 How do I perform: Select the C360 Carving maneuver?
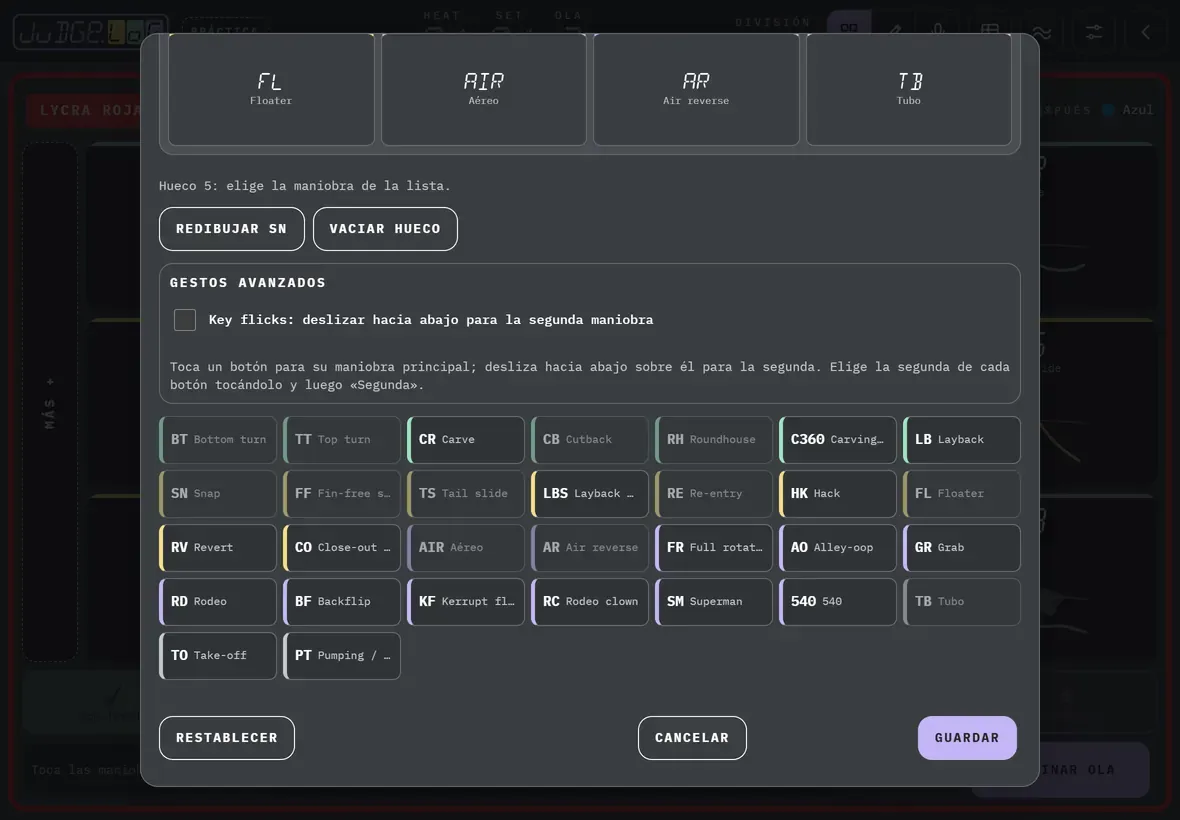pos(838,439)
